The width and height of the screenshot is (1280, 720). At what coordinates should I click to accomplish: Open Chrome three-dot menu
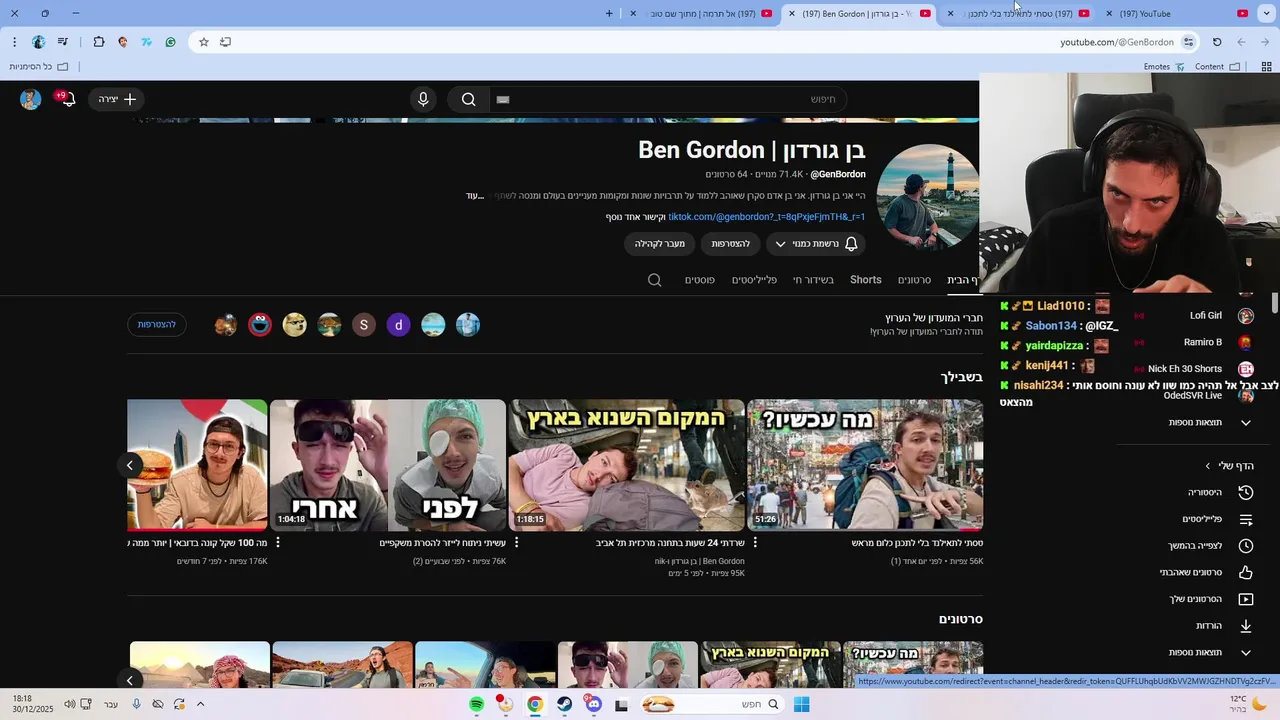click(14, 42)
